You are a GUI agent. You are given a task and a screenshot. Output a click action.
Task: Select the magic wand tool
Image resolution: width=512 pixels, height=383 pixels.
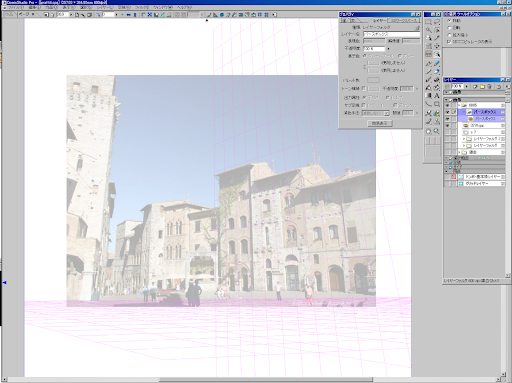pos(428,30)
